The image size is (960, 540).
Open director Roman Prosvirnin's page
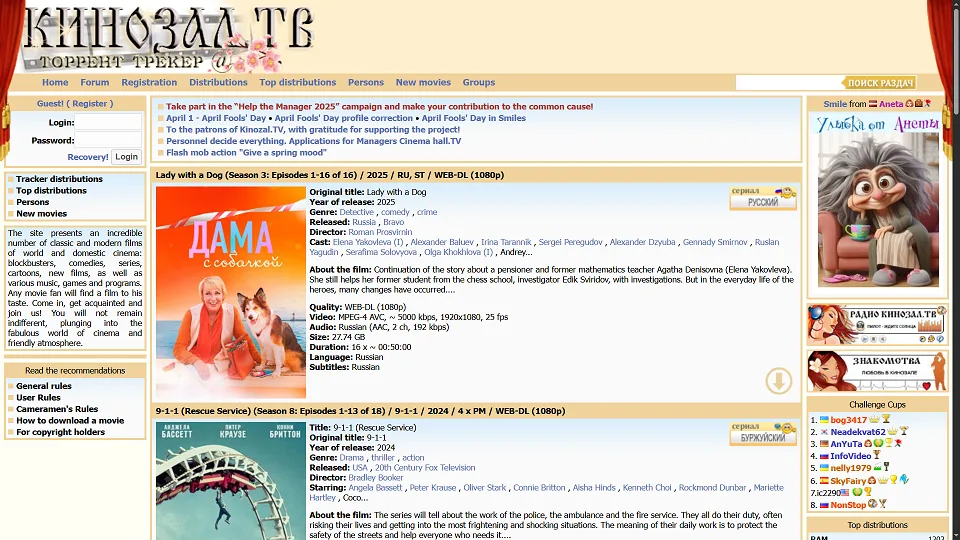pyautogui.click(x=380, y=232)
